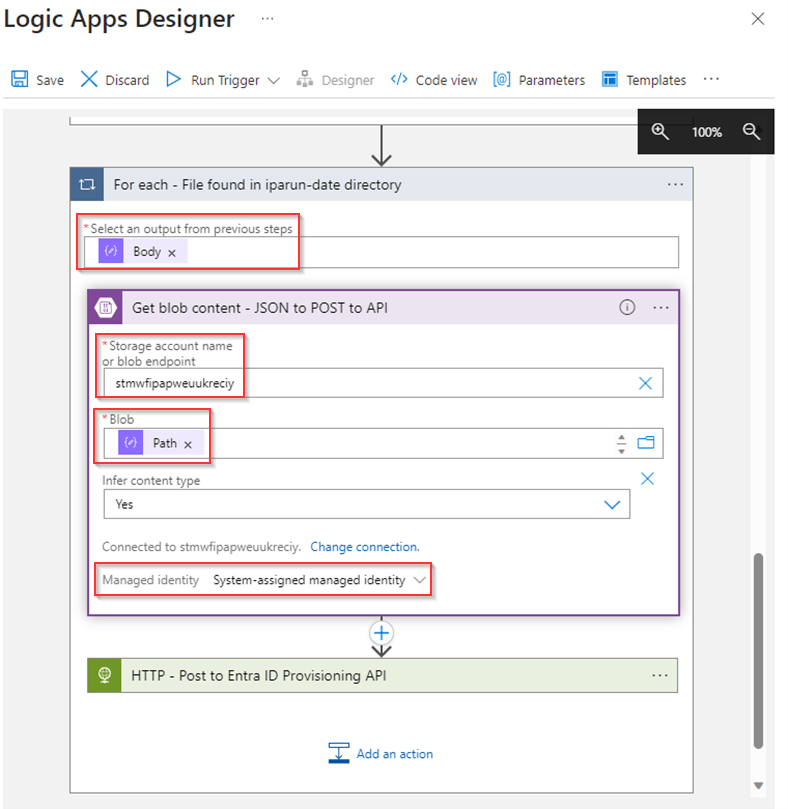Expand the Infer content type dropdown
This screenshot has width=788, height=809.
(612, 505)
